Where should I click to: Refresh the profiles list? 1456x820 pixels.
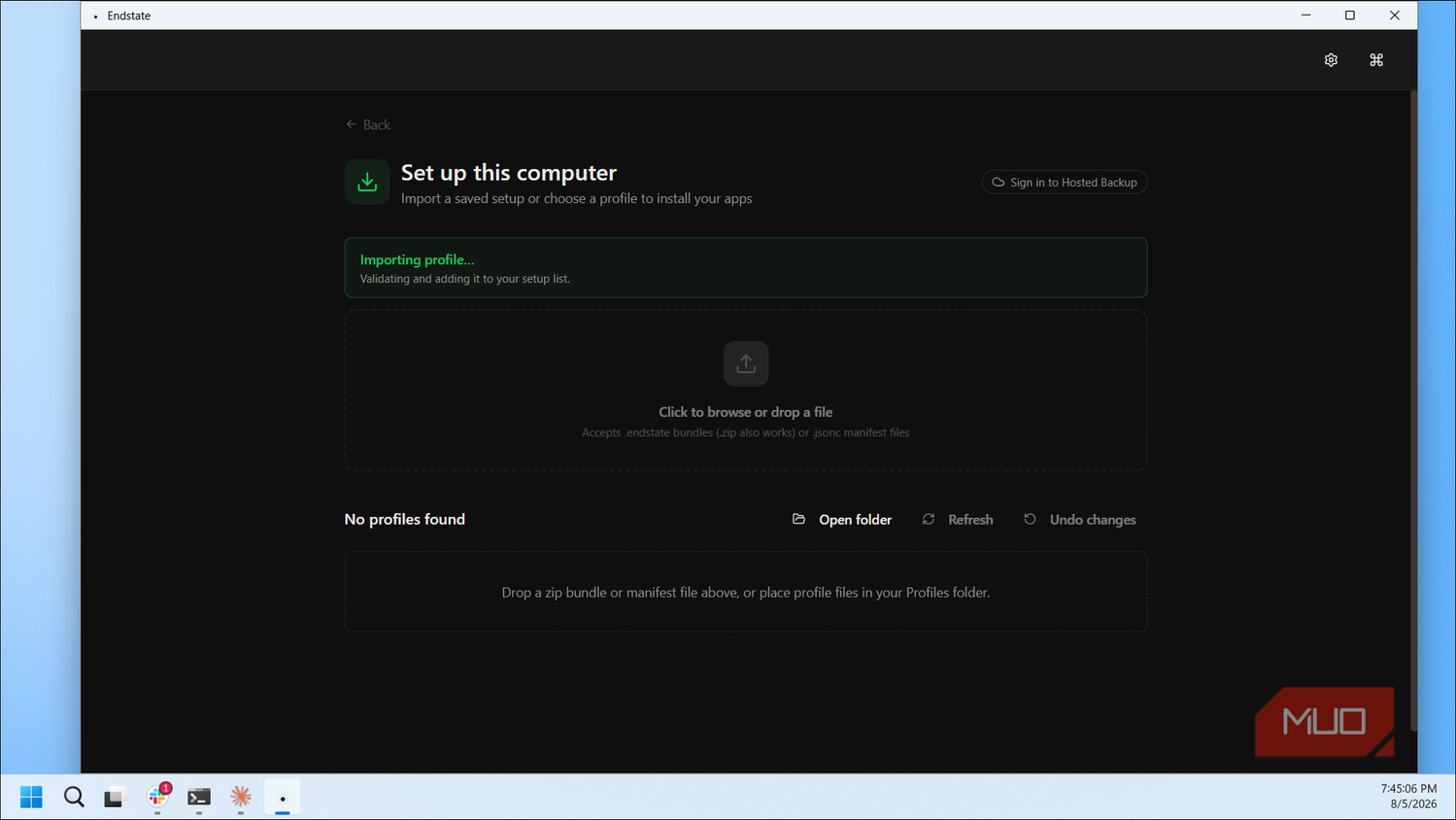click(958, 520)
